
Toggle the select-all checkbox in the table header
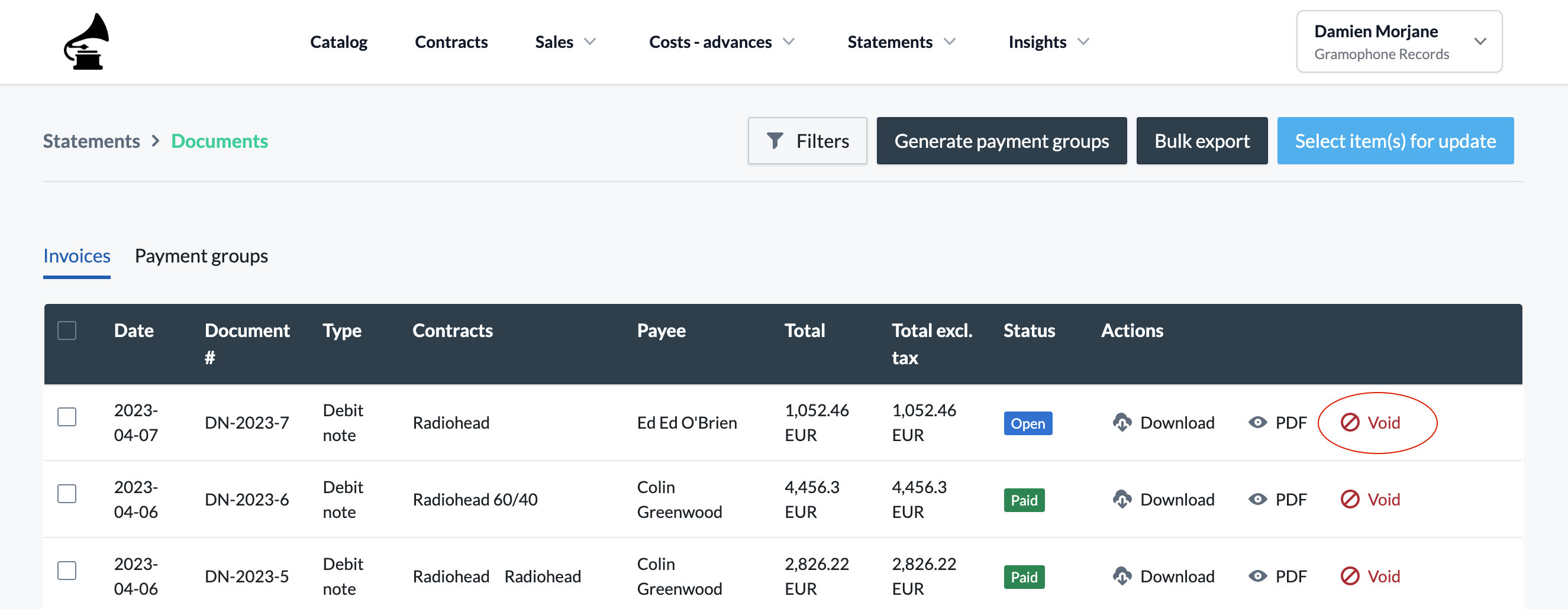(x=67, y=331)
